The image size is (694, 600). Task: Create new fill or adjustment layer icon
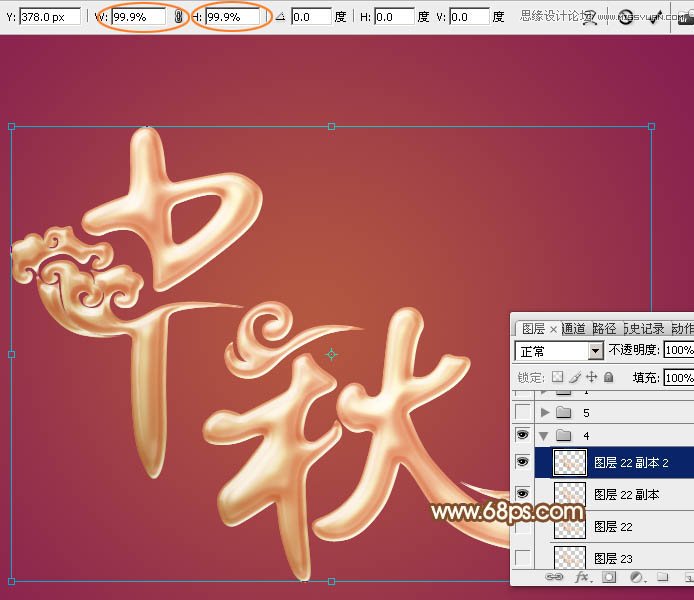[636, 577]
